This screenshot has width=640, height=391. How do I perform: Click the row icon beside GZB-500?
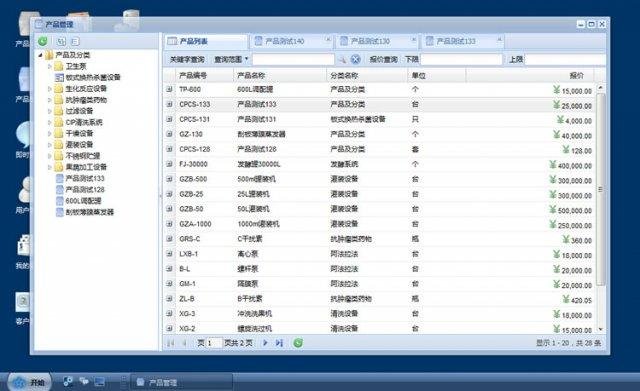pyautogui.click(x=169, y=179)
